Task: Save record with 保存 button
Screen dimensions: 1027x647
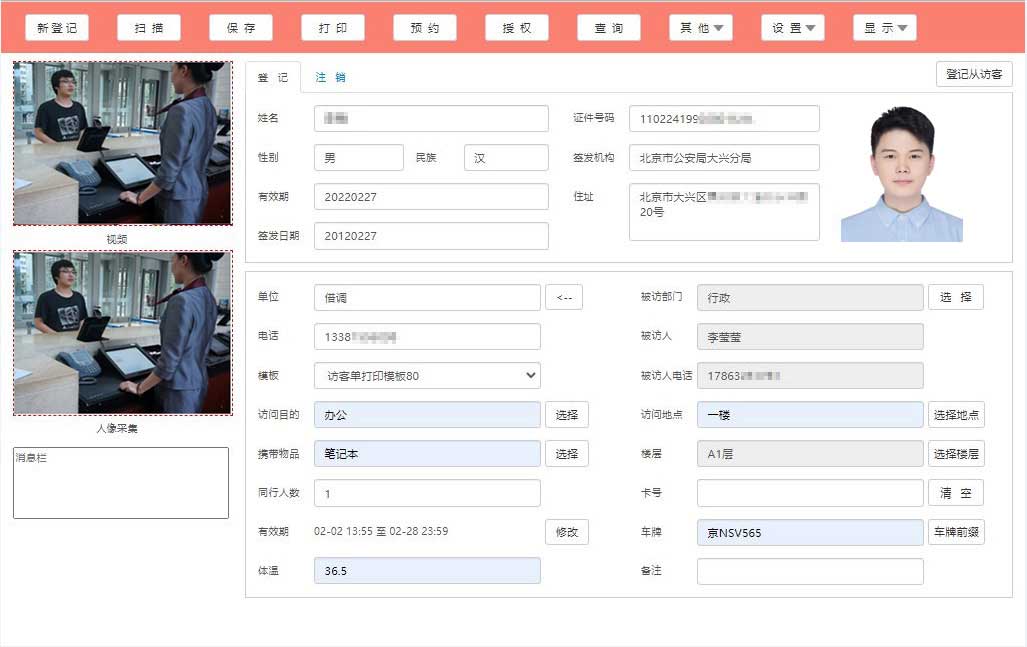Action: click(241, 28)
